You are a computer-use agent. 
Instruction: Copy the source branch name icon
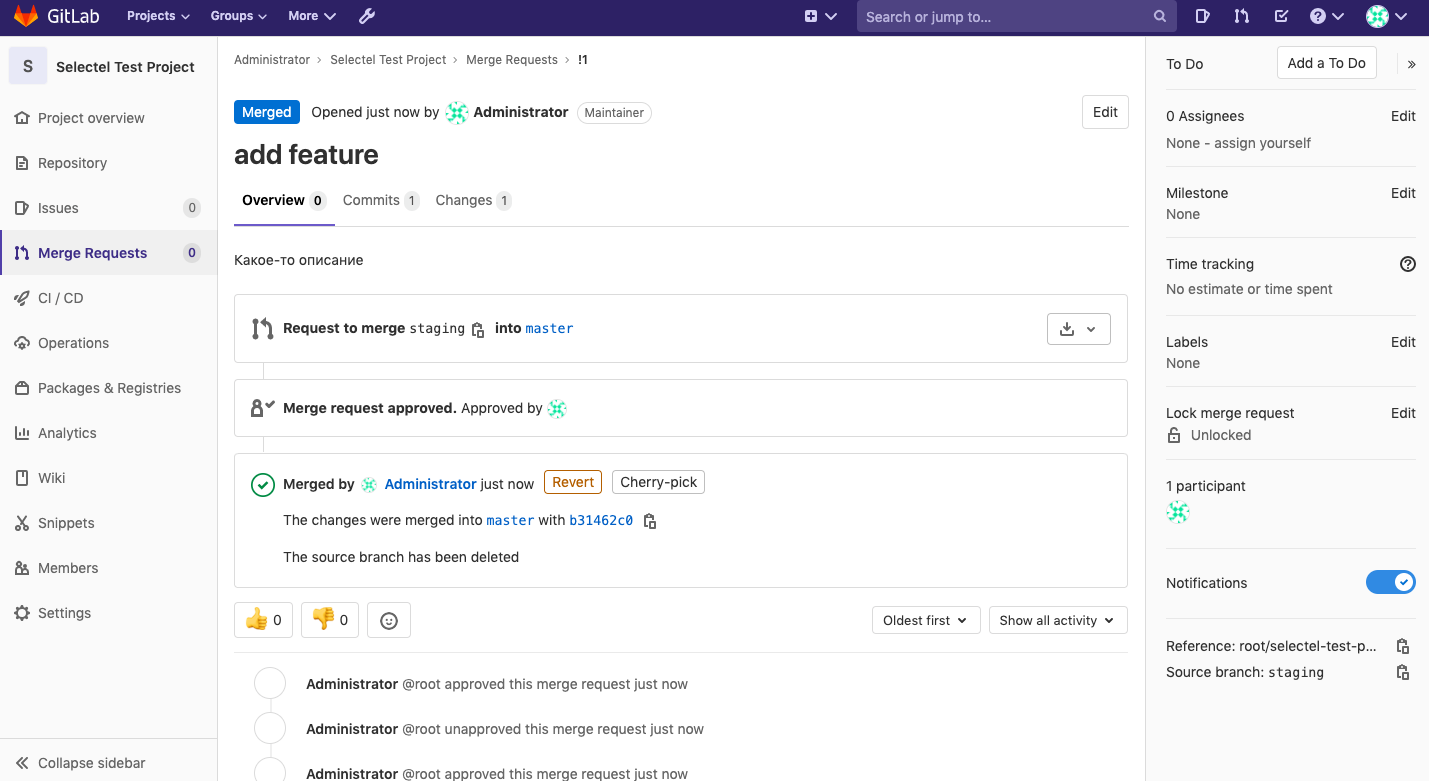pyautogui.click(x=1402, y=672)
